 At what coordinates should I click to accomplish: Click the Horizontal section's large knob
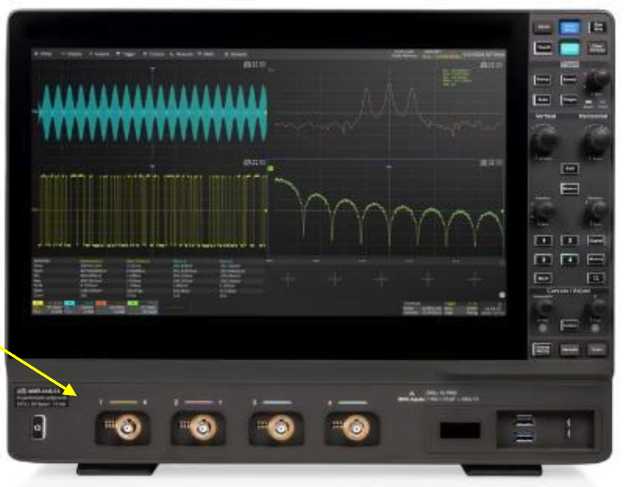(597, 143)
